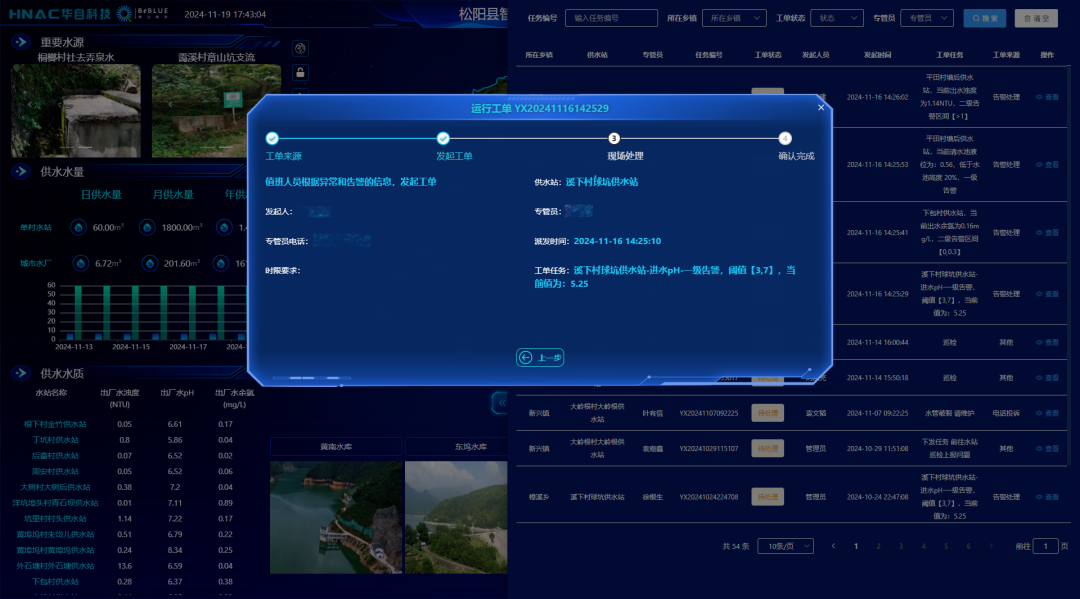Click the 黄南水库 reservoir tab
This screenshot has height=599, width=1080.
(x=335, y=446)
